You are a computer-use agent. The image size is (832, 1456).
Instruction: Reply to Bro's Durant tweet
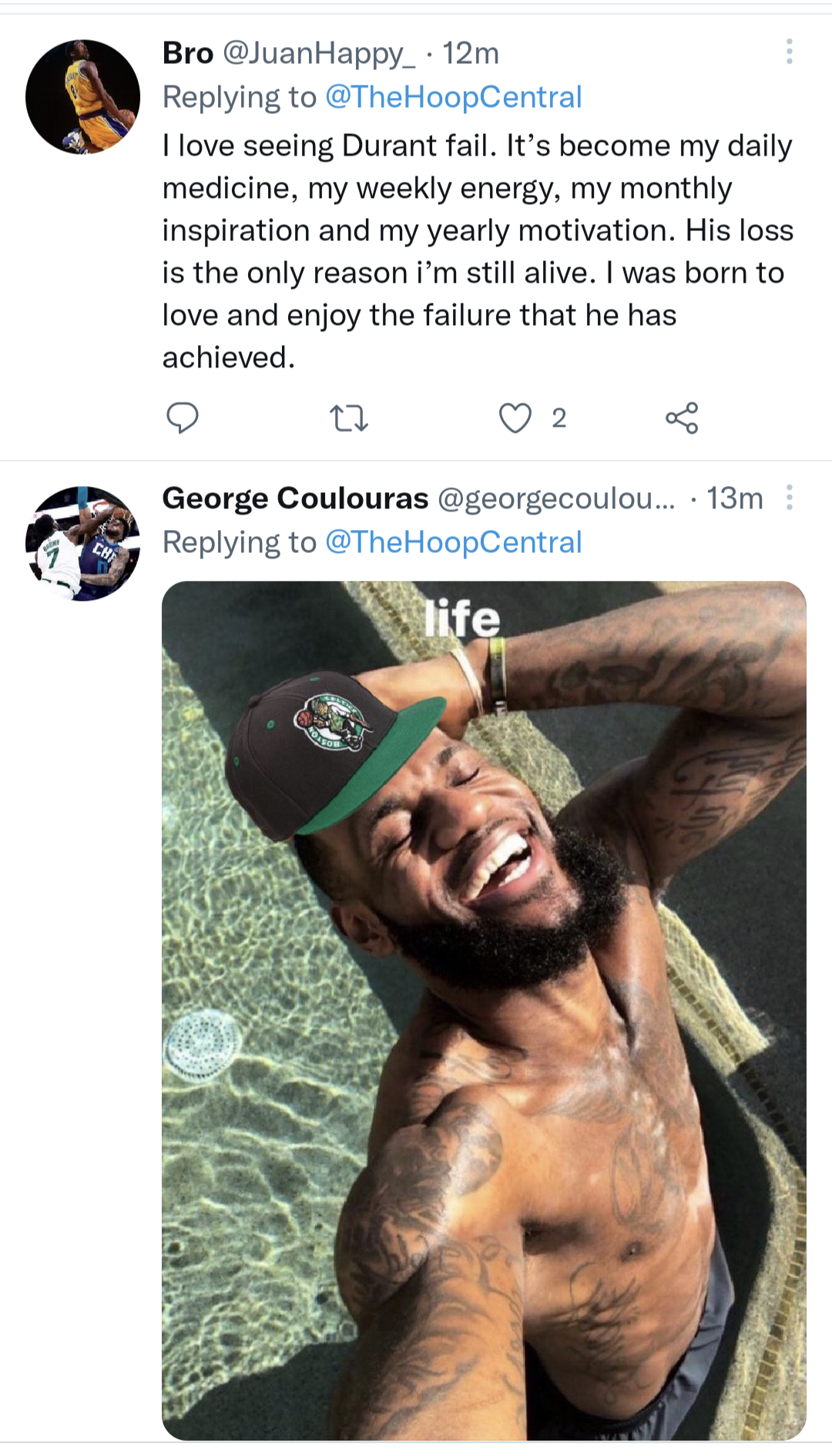coord(183,418)
